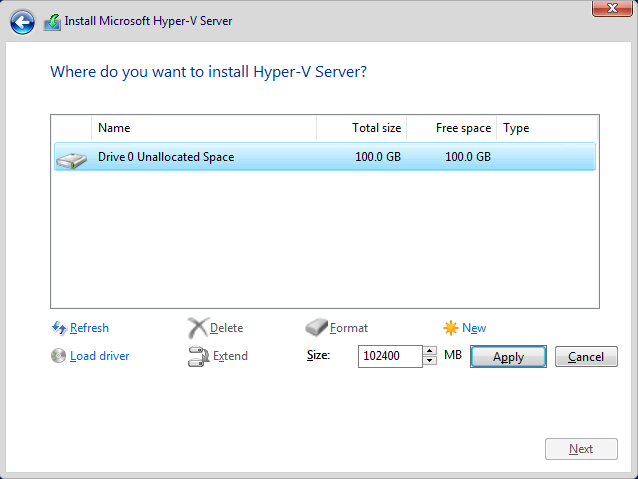Click the Size input field
This screenshot has height=479, width=638.
390,356
